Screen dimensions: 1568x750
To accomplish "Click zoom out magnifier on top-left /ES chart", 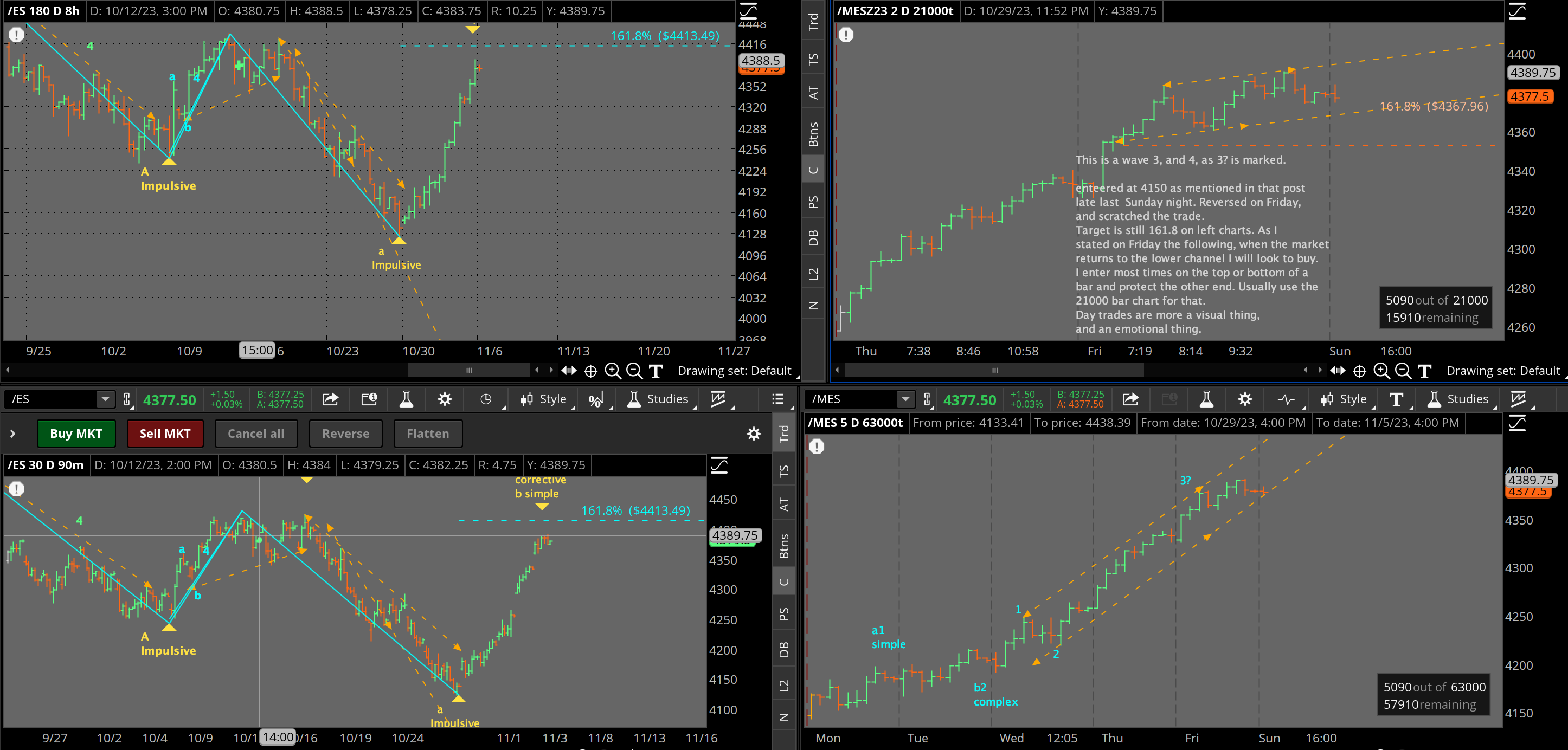I will tap(634, 371).
